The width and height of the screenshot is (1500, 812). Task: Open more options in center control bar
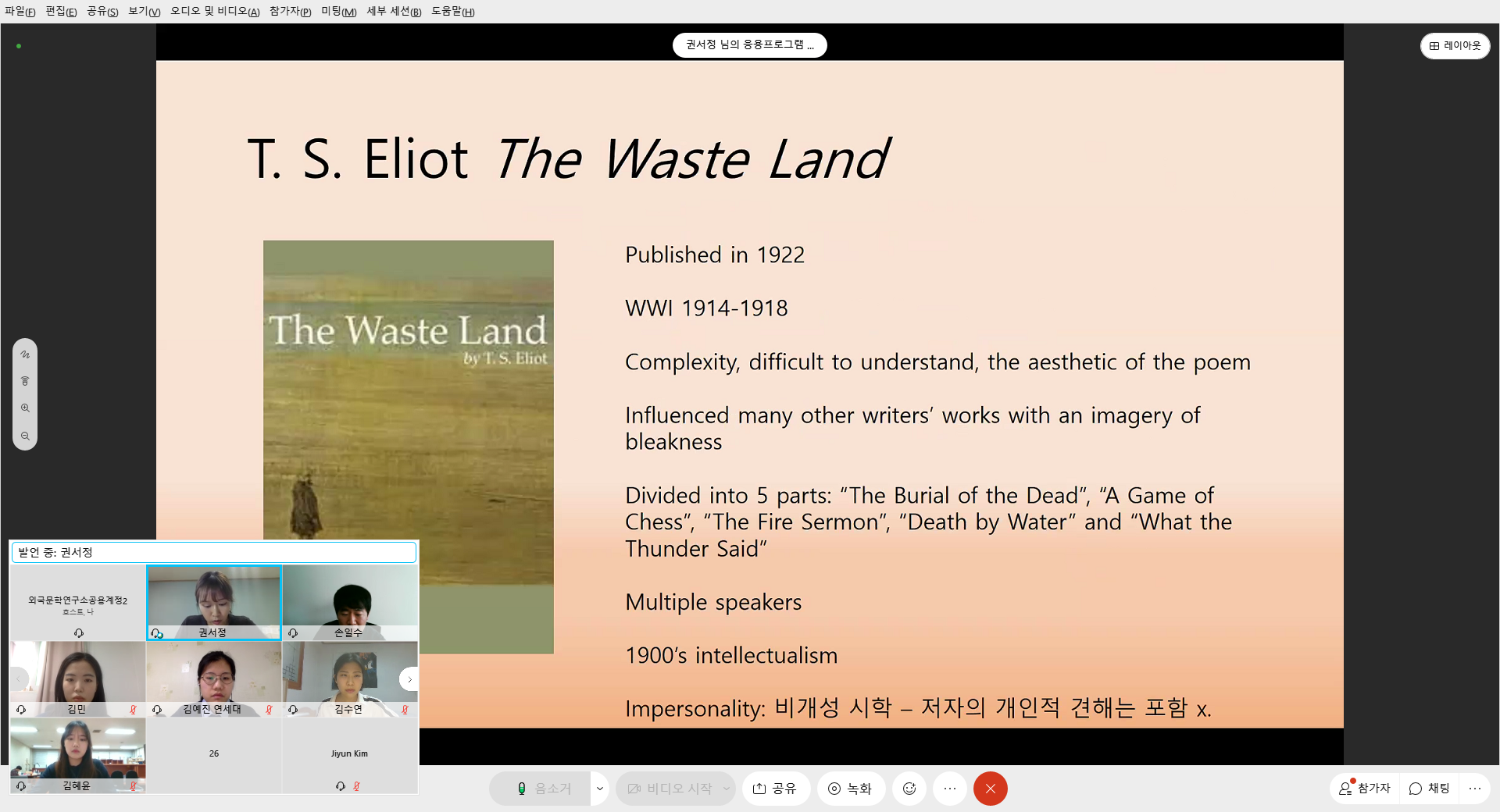click(x=949, y=789)
